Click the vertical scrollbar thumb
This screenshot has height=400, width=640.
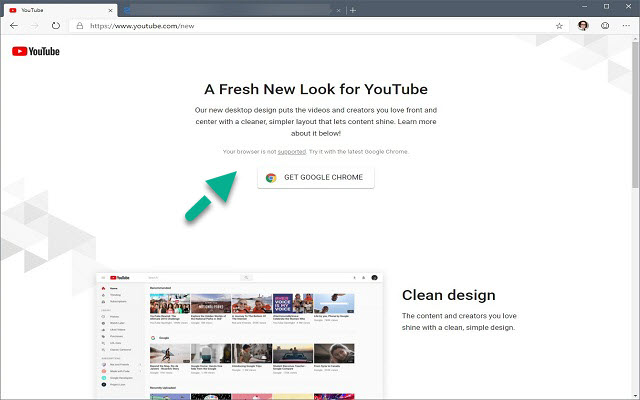(x=635, y=110)
